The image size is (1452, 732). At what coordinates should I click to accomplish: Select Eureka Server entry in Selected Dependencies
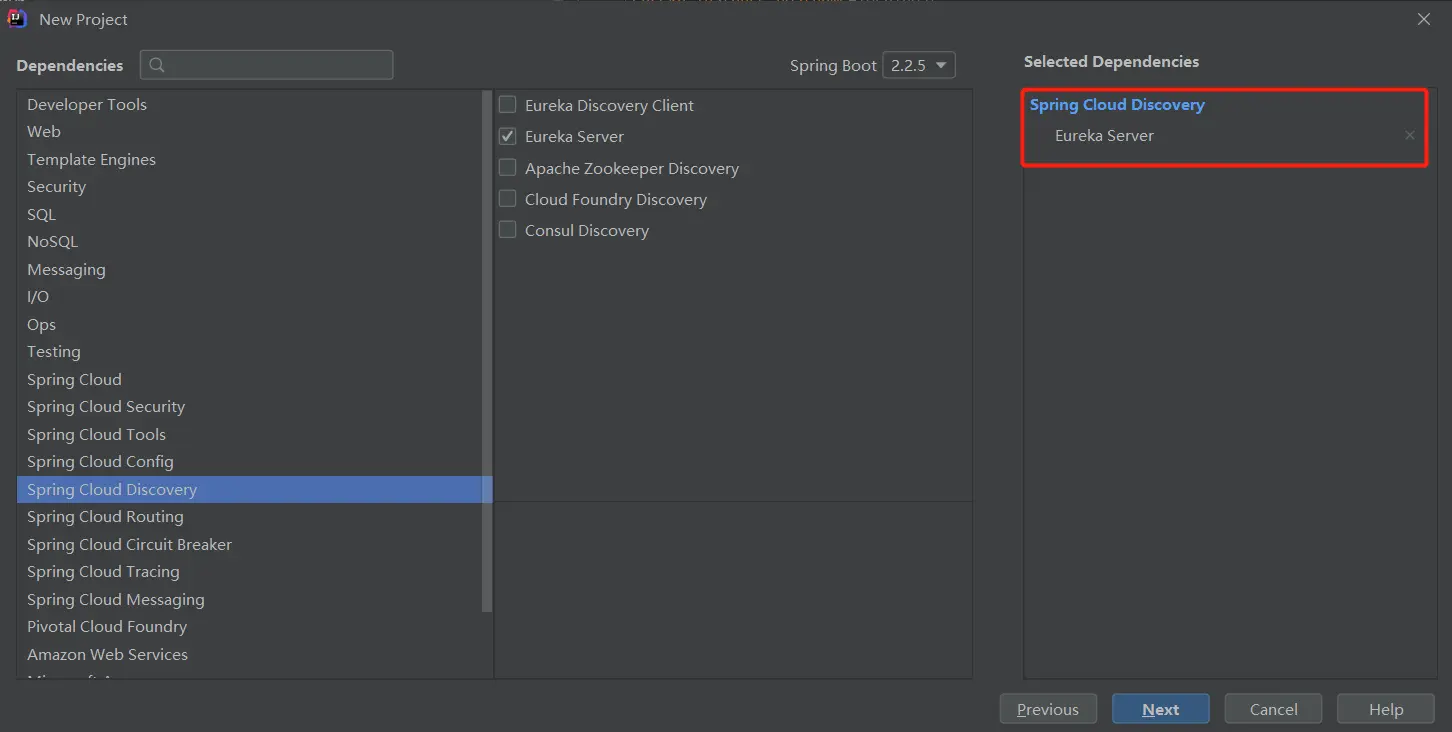(1104, 135)
